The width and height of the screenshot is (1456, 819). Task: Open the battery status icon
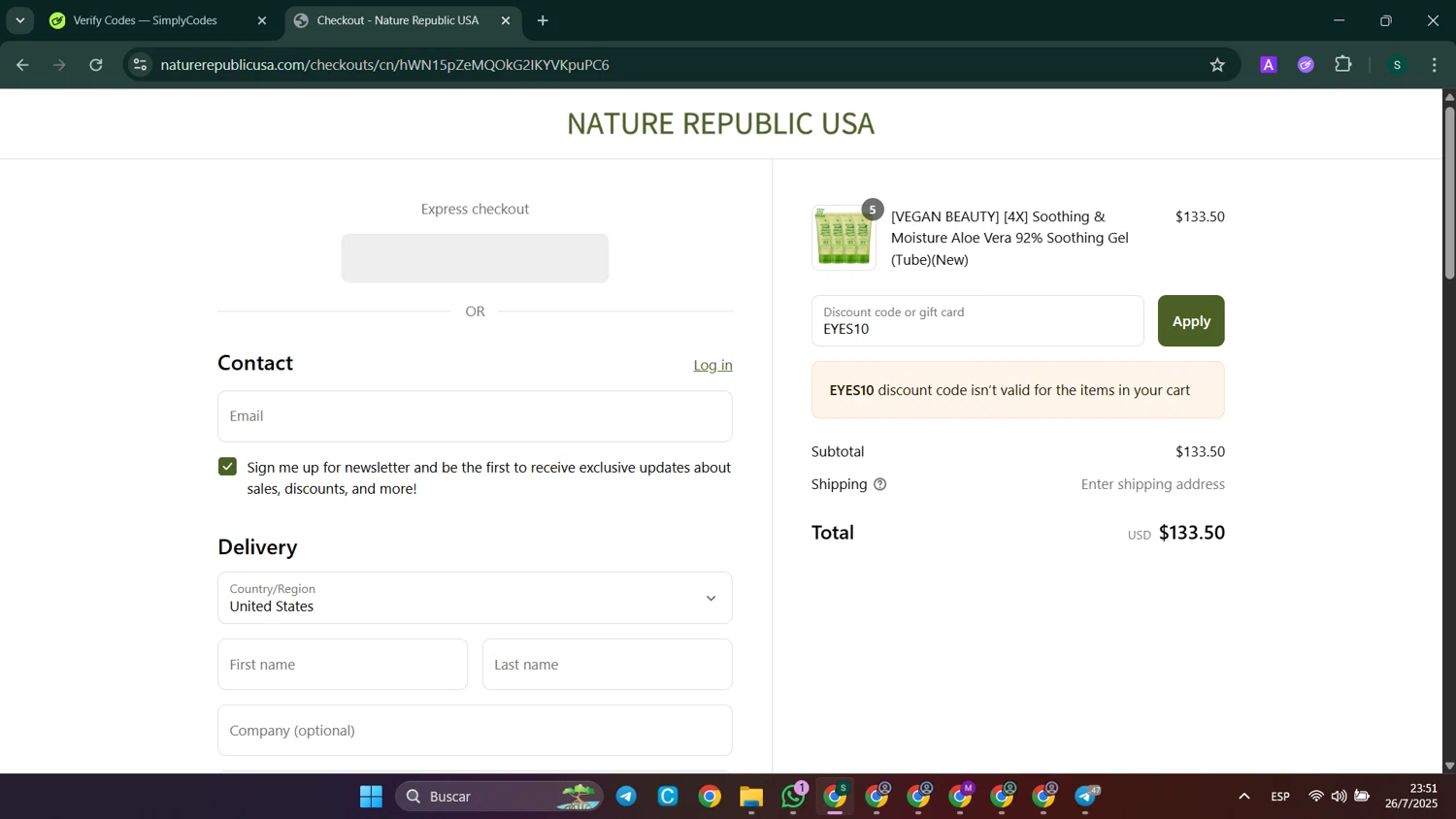coord(1362,797)
